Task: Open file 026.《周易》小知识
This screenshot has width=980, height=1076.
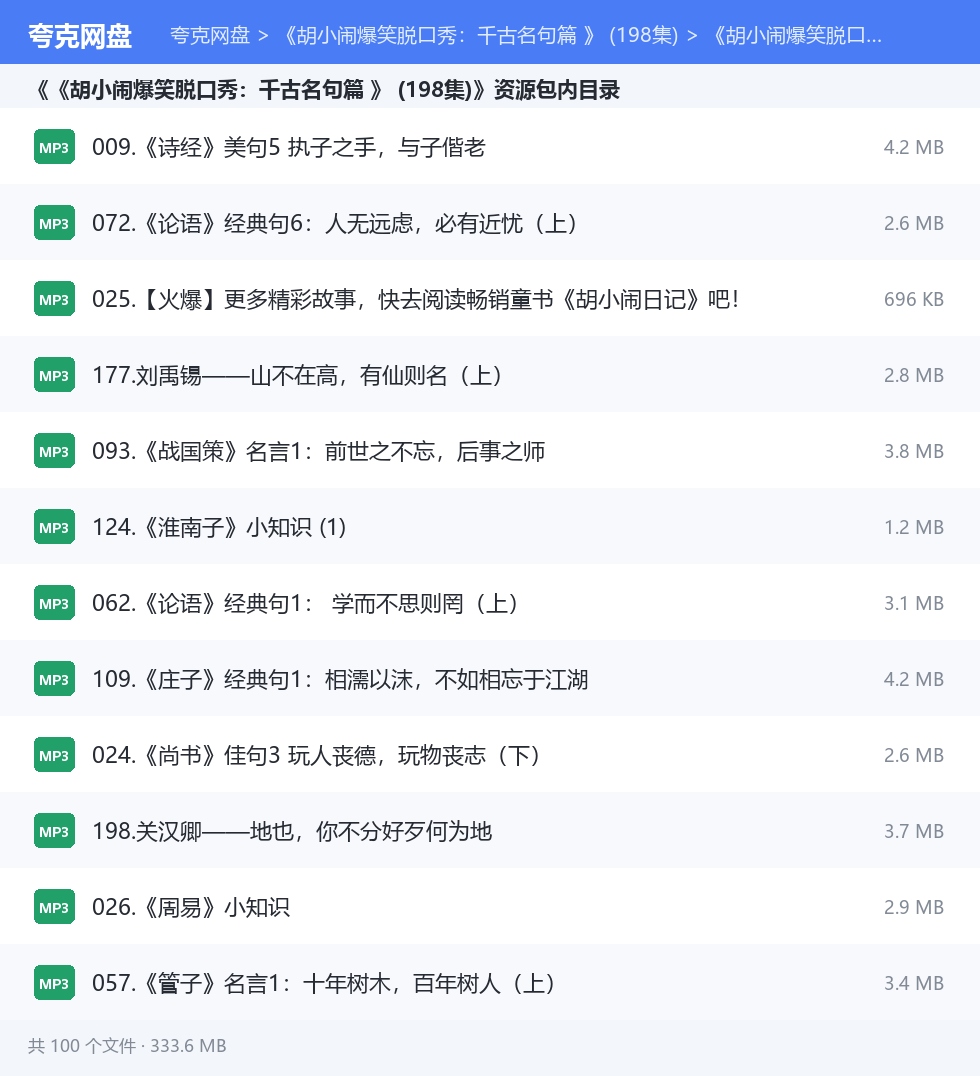Action: 191,907
